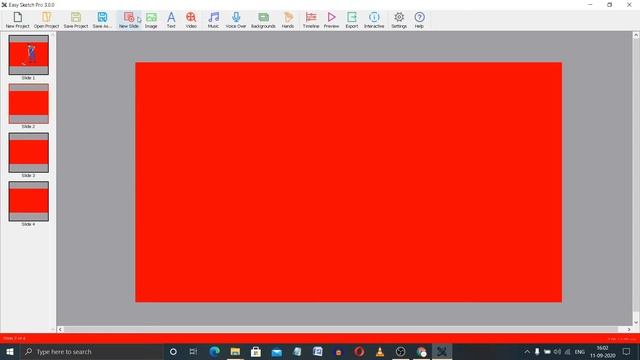Choose the Save As toolbar icon
This screenshot has width=640, height=360.
click(102, 20)
